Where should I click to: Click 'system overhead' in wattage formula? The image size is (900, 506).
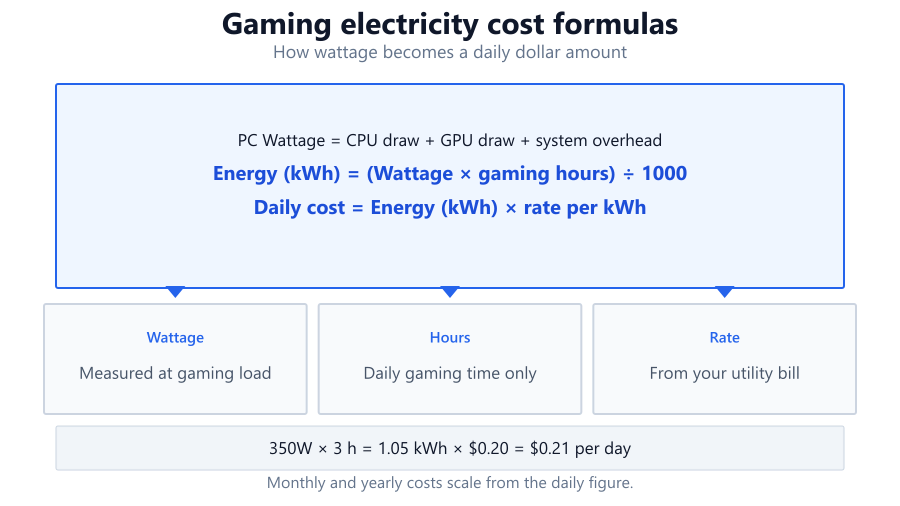coord(599,141)
